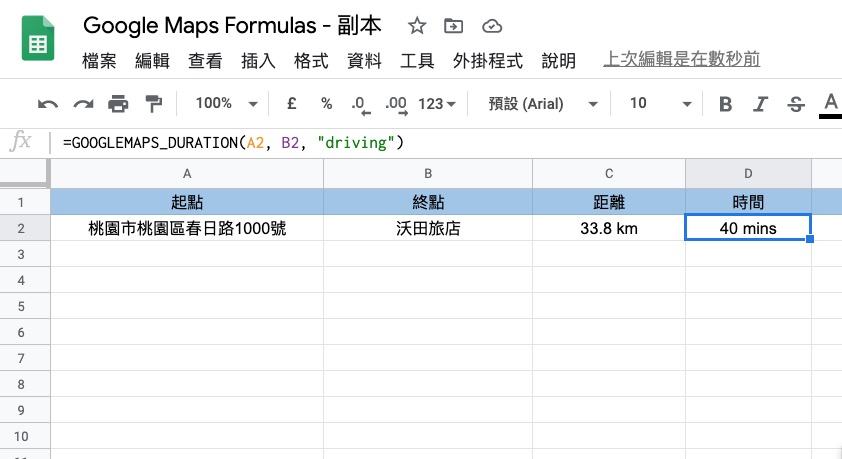Open the Google Sheets home icon
The width and height of the screenshot is (842, 459).
pos(38,45)
